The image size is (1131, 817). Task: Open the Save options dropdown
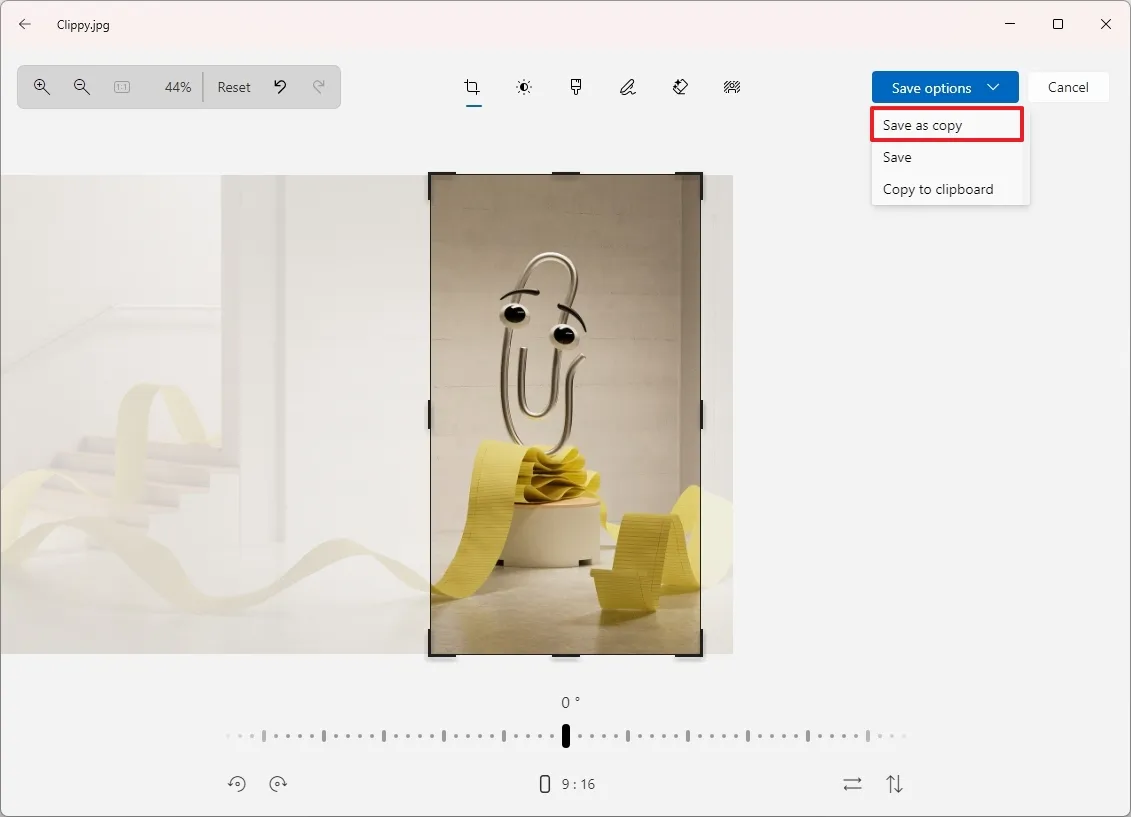(944, 87)
